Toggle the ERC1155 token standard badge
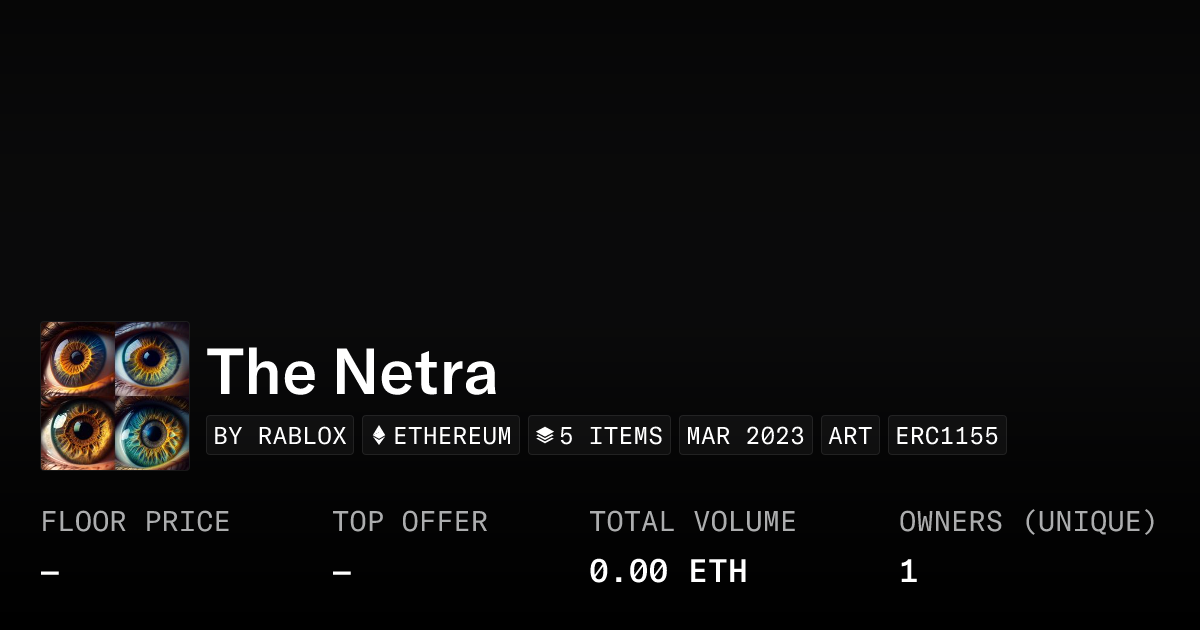1200x630 pixels. click(x=947, y=434)
